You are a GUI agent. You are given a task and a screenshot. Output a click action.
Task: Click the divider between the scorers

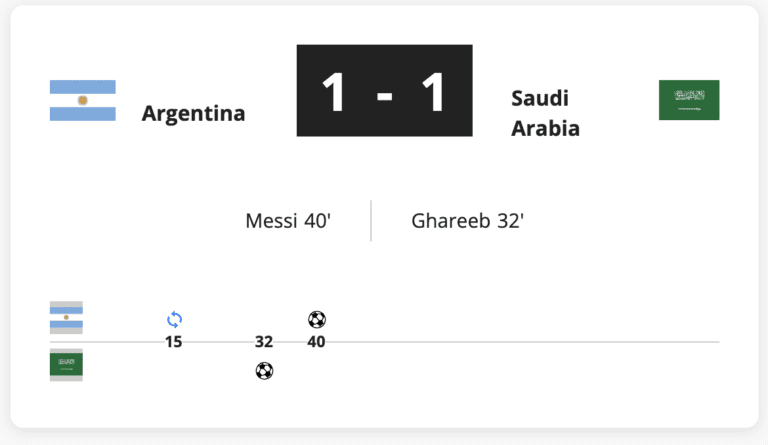(x=371, y=221)
